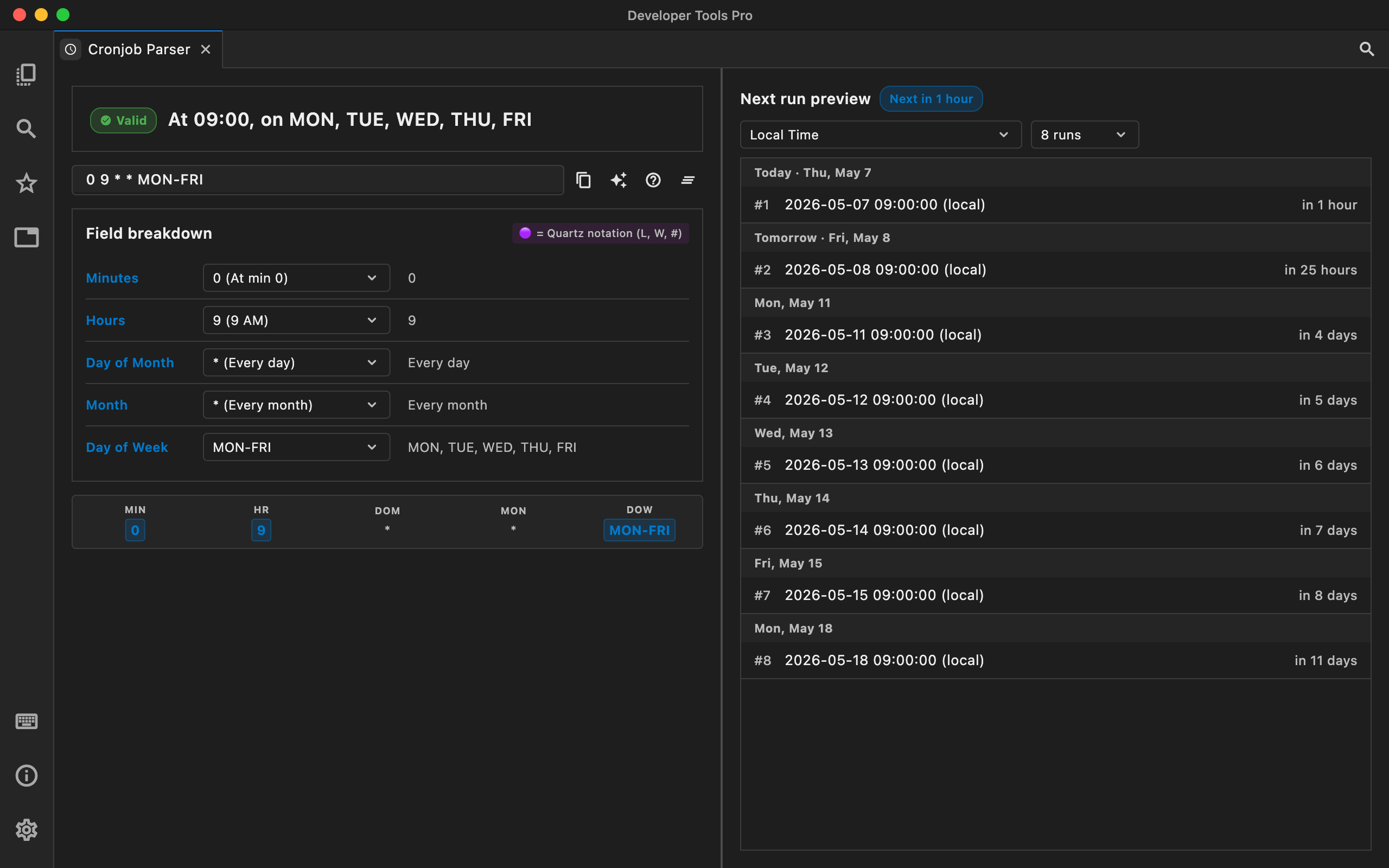
Task: Open the Minutes dropdown
Action: coord(296,278)
